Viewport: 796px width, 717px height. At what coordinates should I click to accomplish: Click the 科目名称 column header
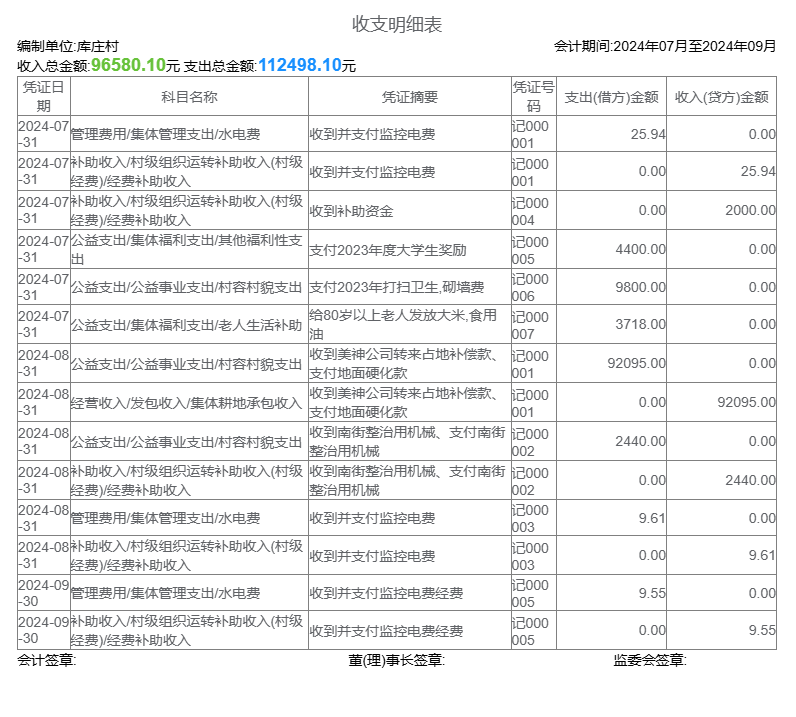coord(189,97)
